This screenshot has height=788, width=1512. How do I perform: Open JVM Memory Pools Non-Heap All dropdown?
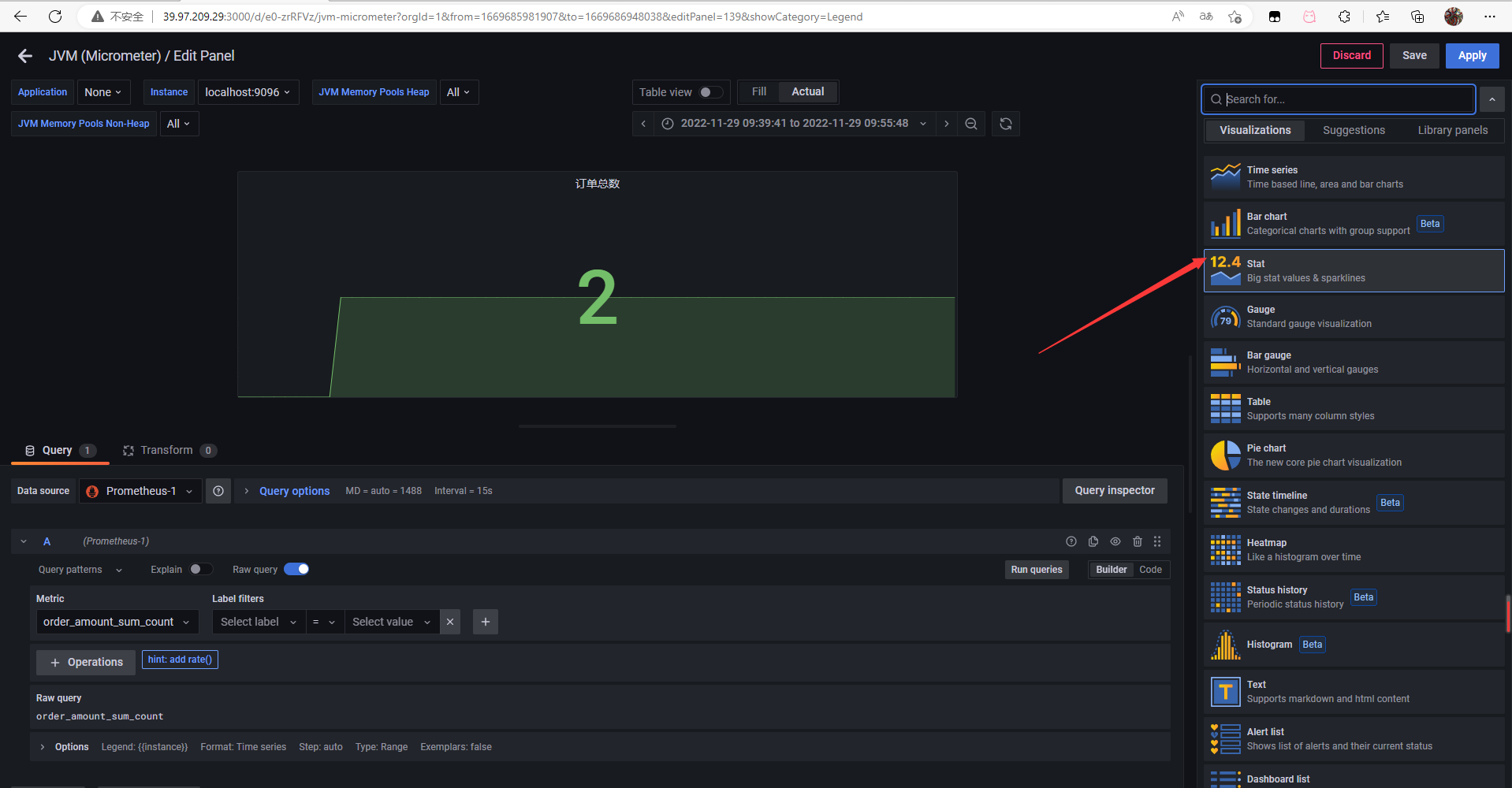(179, 124)
